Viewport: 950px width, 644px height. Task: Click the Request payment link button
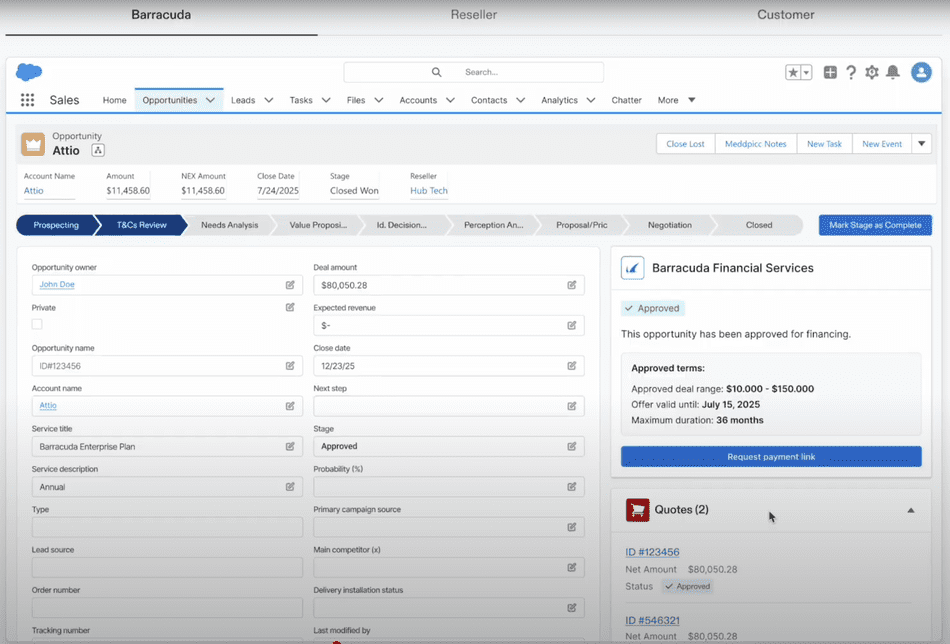click(x=771, y=457)
